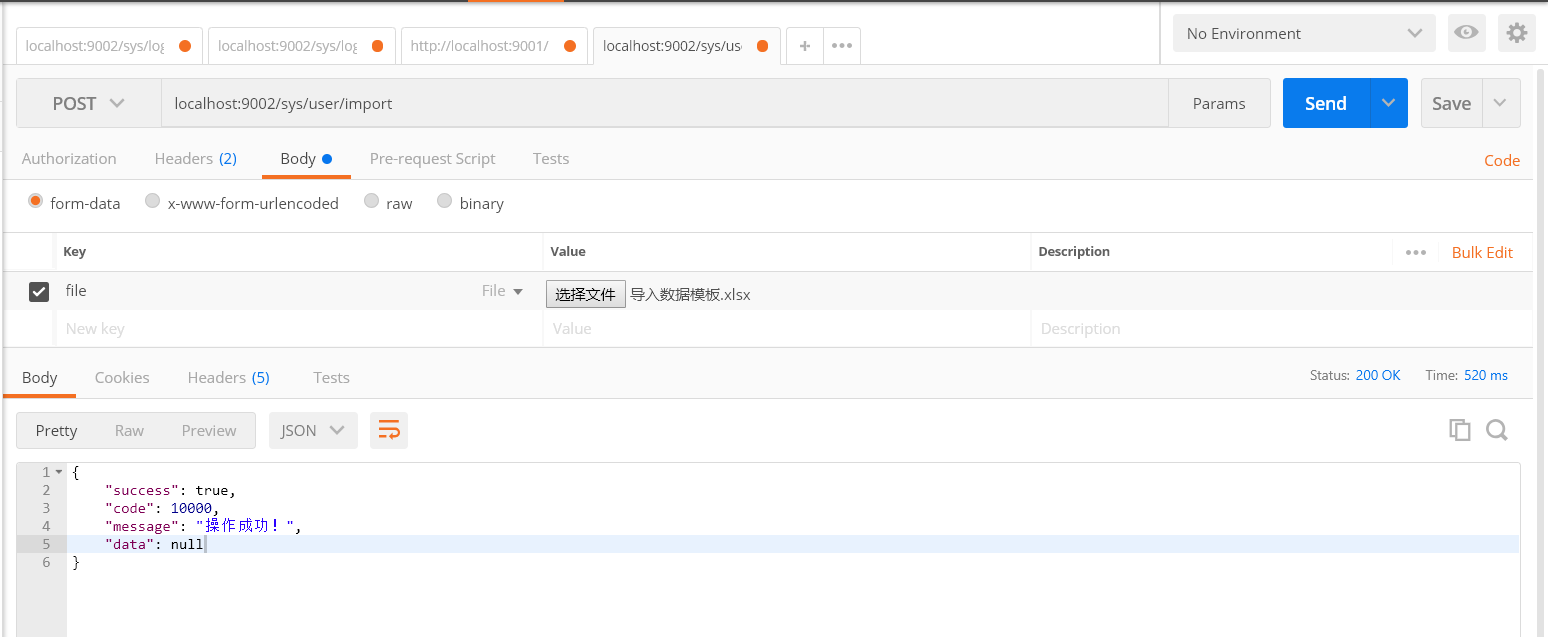Select Pretty response view
The height and width of the screenshot is (637, 1548).
[x=56, y=430]
